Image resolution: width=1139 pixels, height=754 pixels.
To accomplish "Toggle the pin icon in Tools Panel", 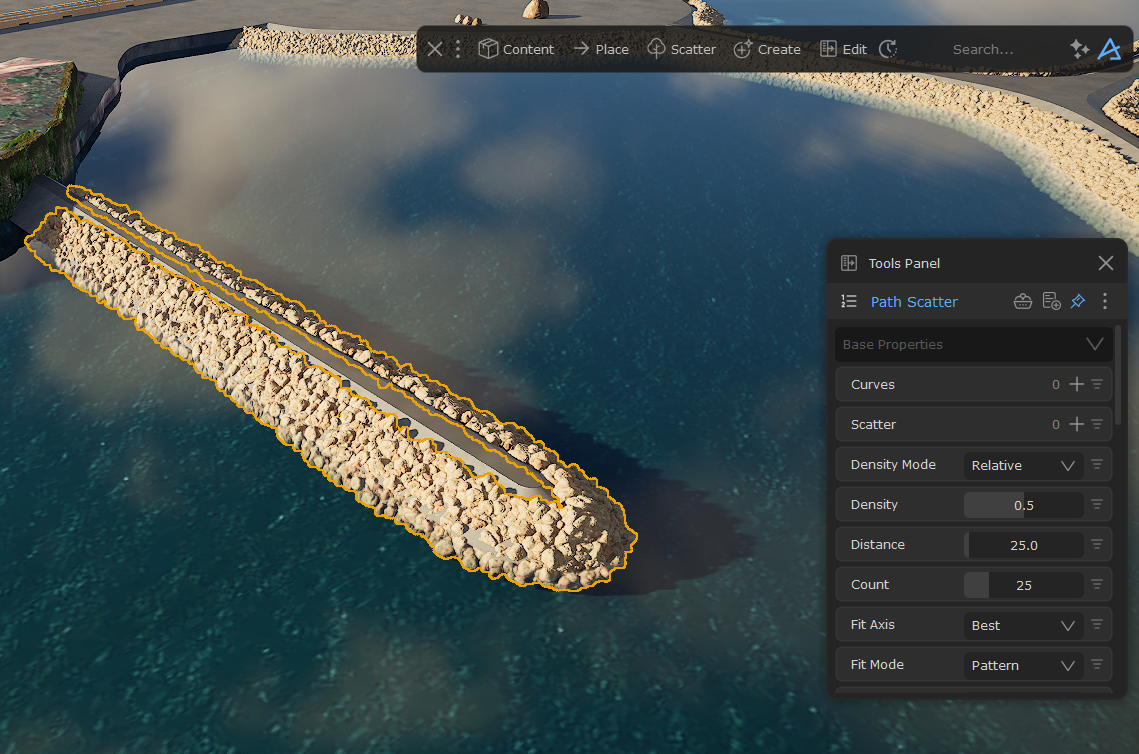I will pos(1078,301).
